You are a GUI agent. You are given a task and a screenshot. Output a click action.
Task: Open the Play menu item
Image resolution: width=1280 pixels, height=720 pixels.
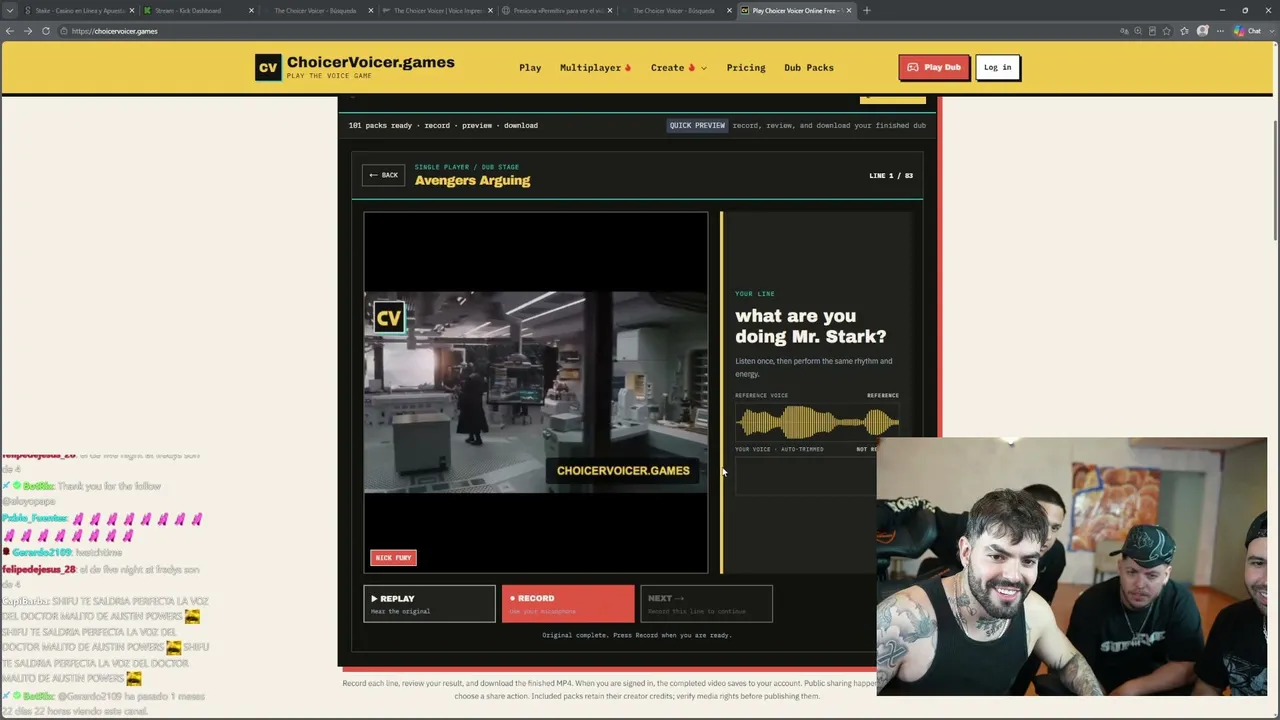click(530, 68)
